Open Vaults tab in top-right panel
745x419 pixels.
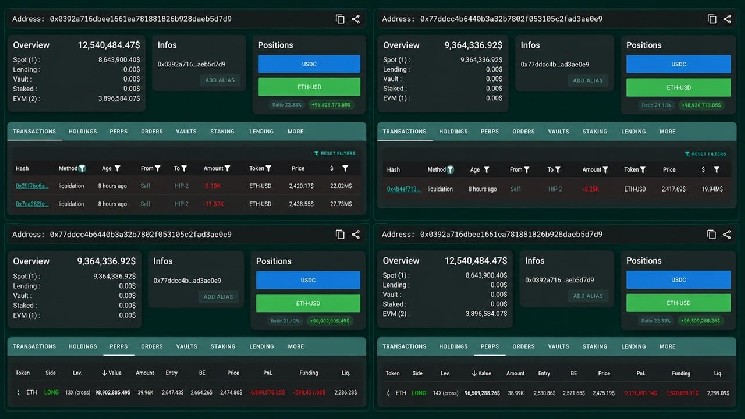(x=558, y=131)
